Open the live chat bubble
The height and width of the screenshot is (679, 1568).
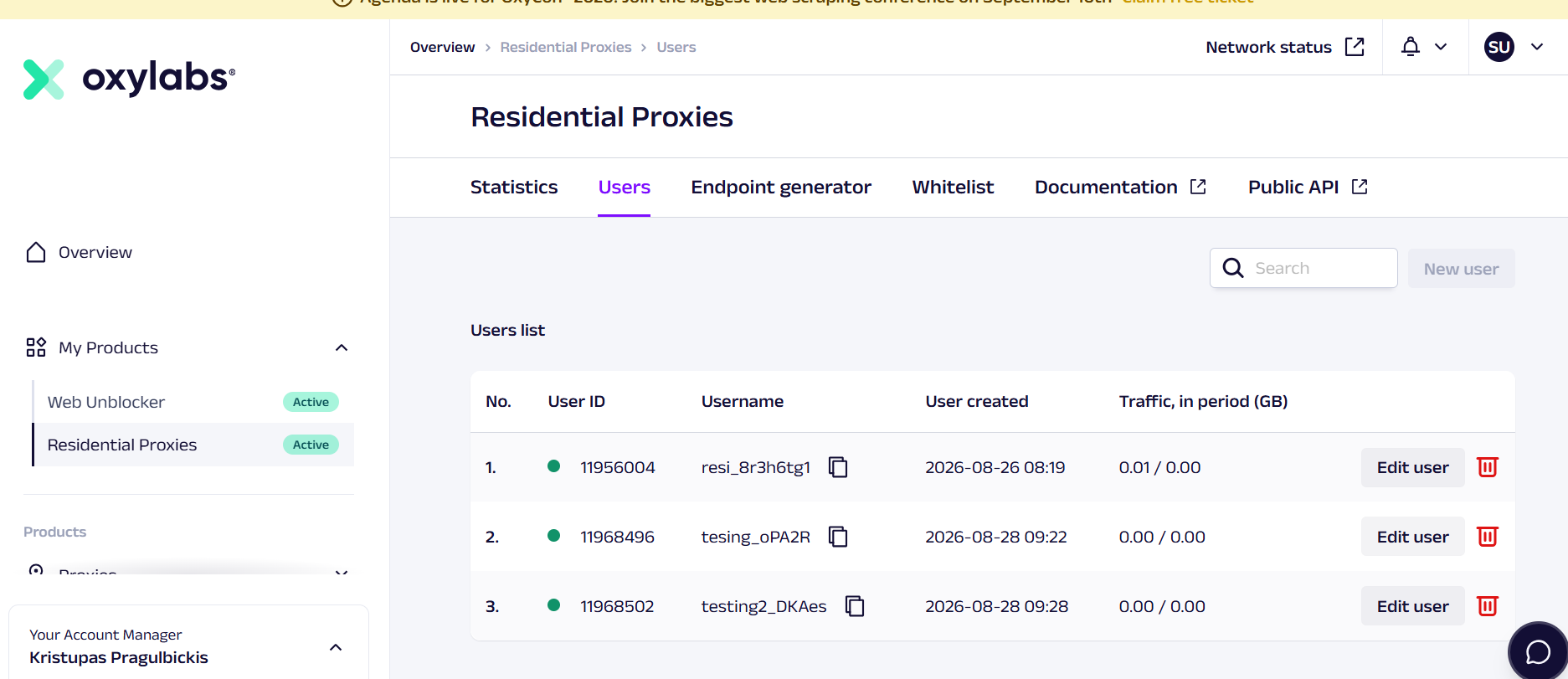click(1538, 651)
